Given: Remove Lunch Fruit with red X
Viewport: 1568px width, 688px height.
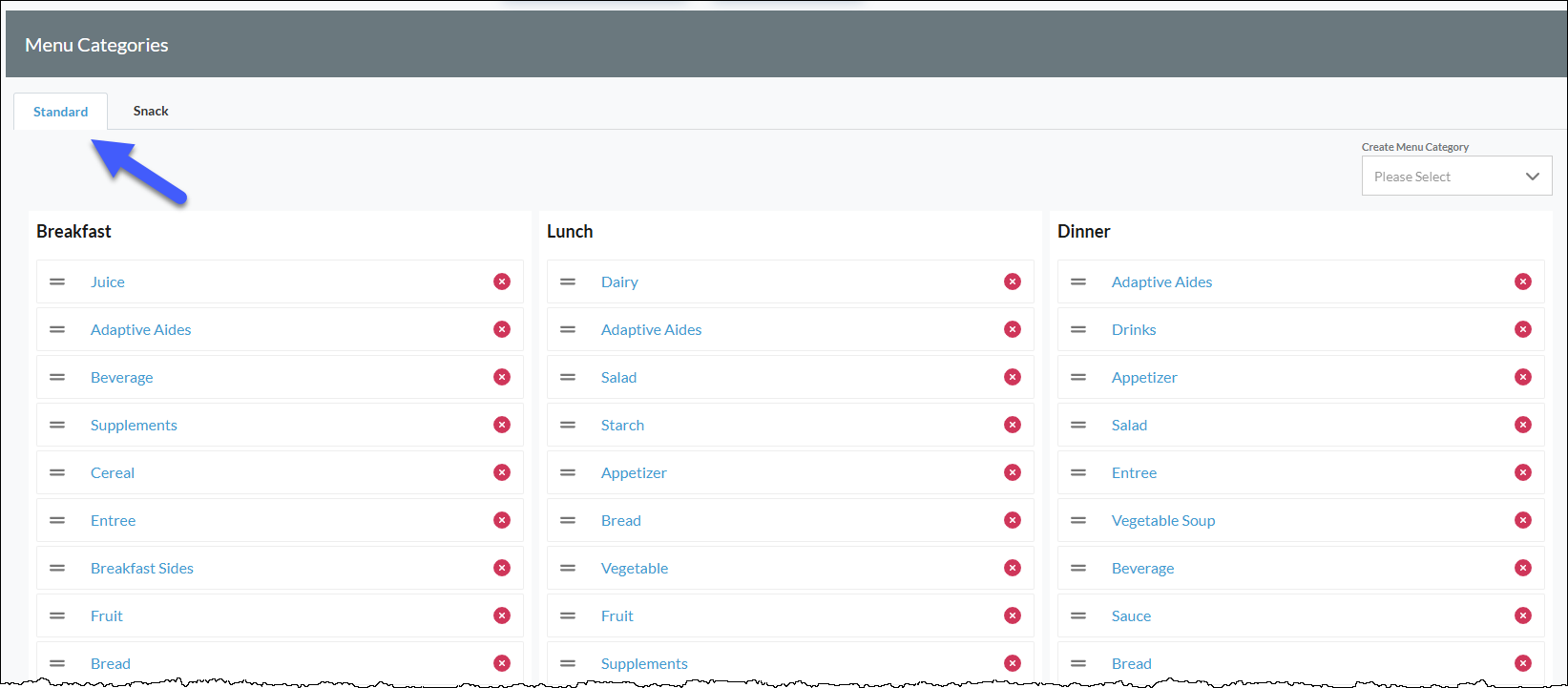Looking at the screenshot, I should click(1013, 615).
